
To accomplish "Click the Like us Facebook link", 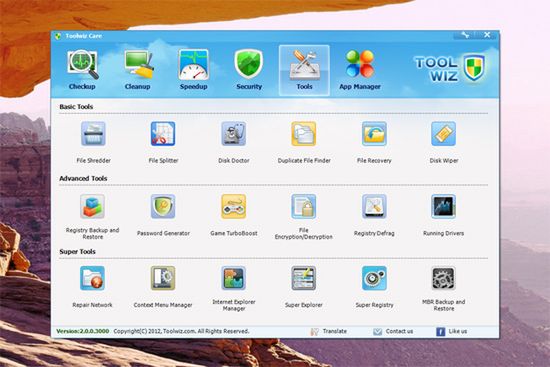I will point(452,331).
